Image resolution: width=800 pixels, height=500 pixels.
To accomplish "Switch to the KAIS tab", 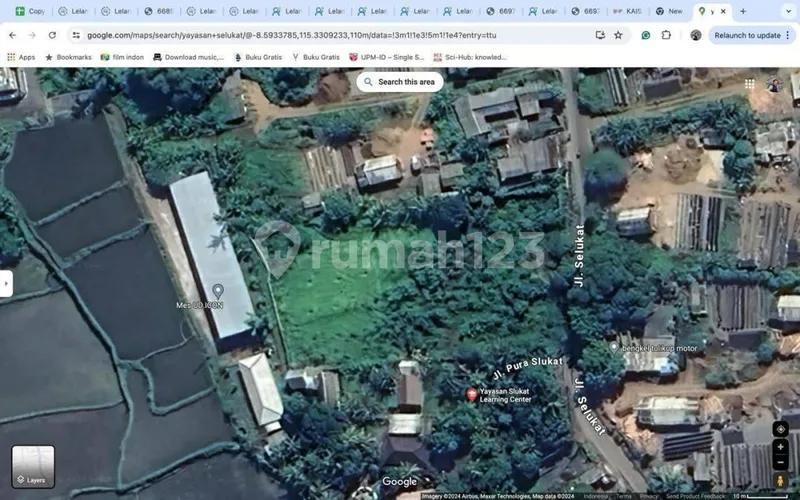I will 627,11.
